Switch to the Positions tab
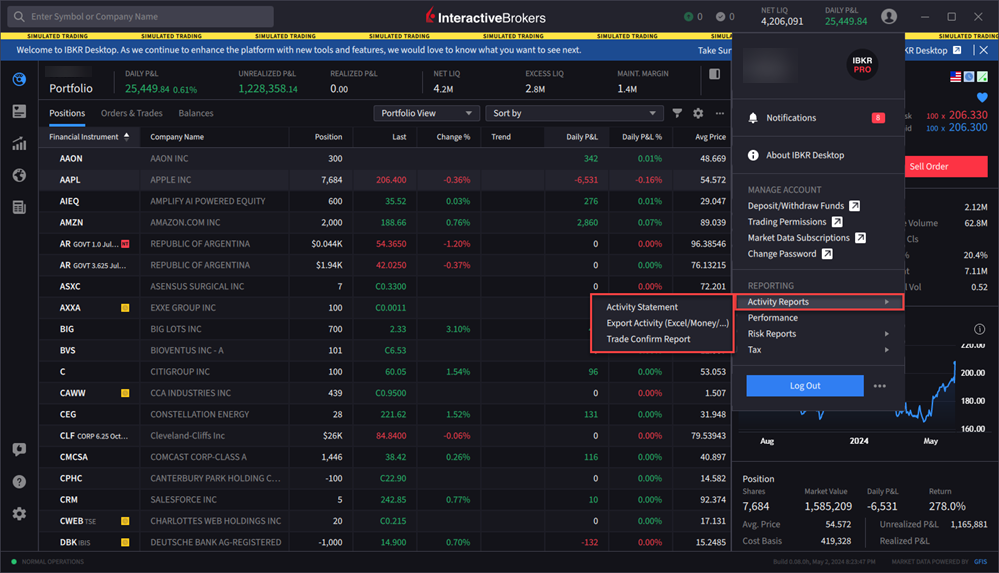 coord(67,113)
